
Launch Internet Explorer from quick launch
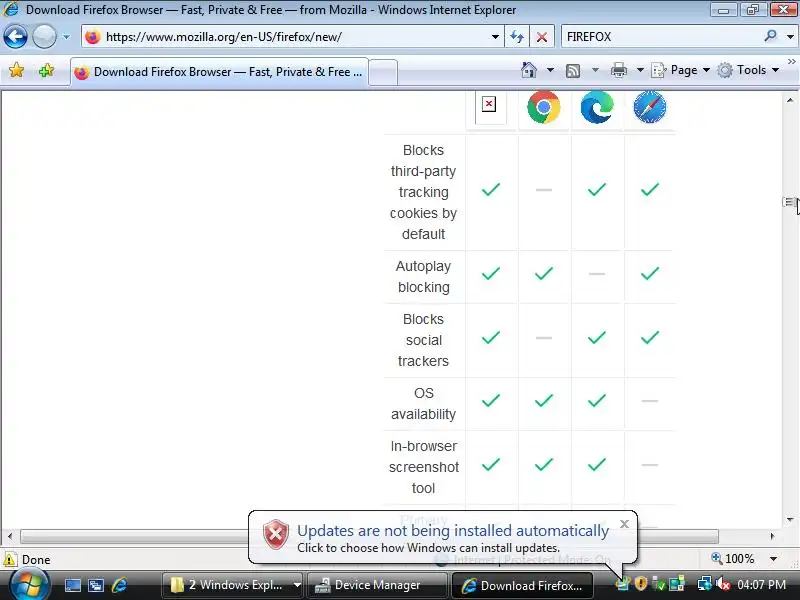119,585
